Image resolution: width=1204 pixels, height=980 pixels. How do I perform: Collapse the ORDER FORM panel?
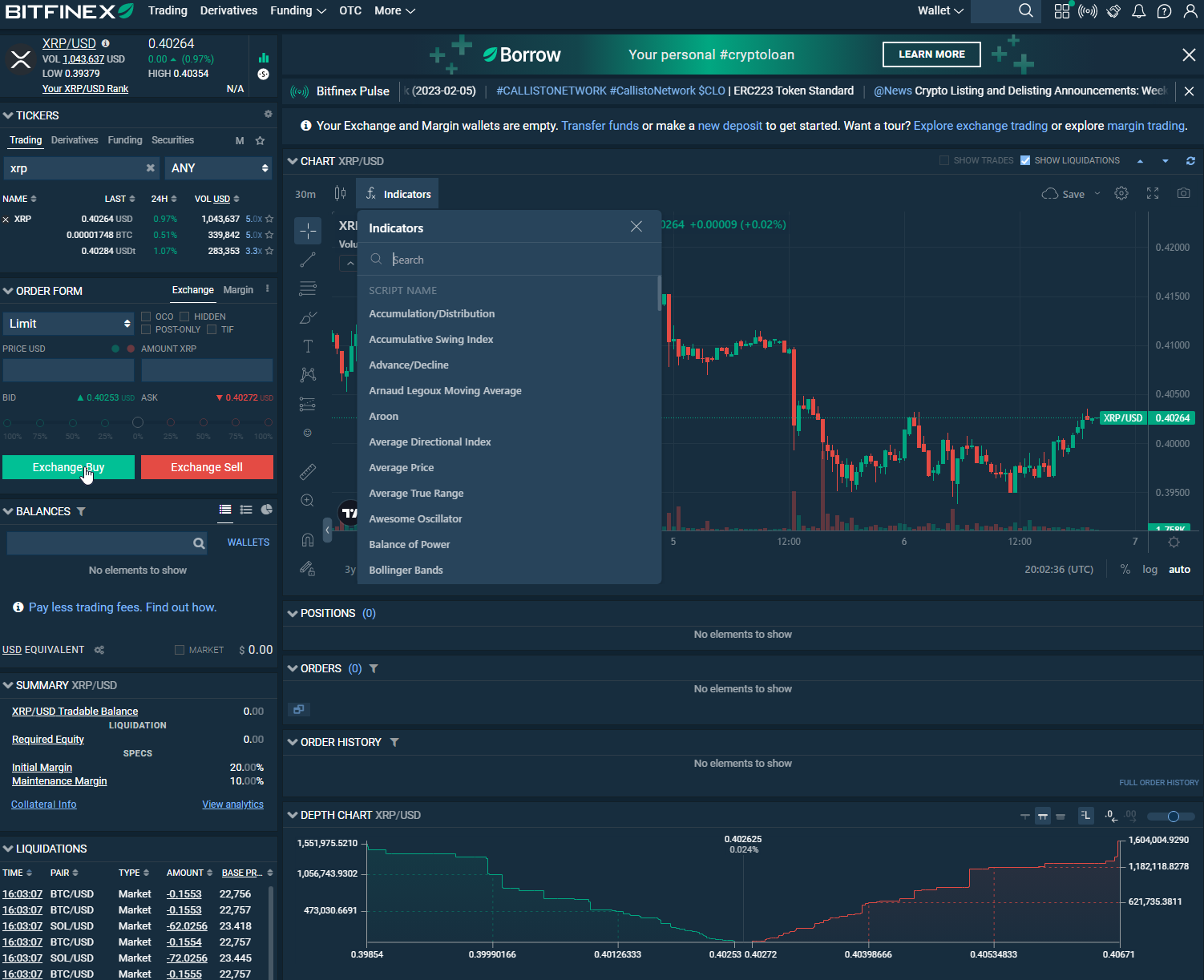pos(8,291)
